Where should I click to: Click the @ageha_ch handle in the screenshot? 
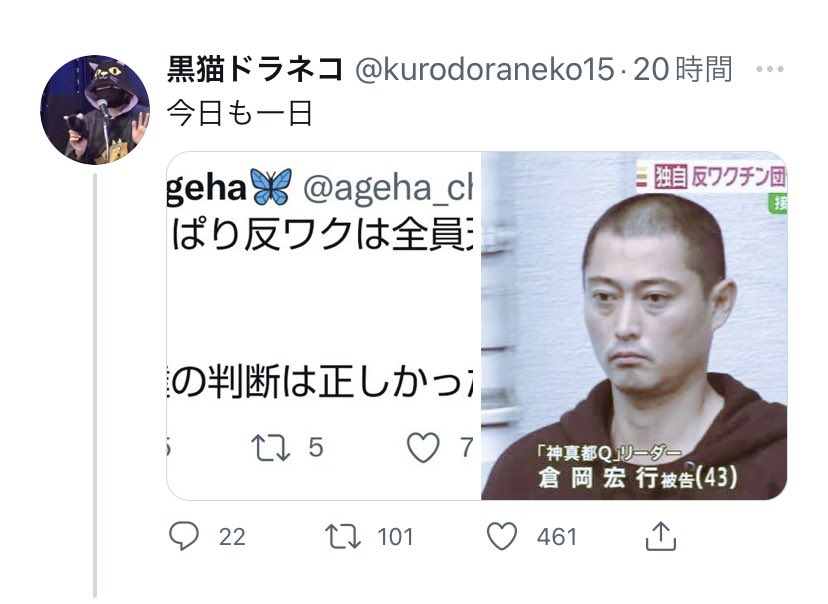pos(388,188)
